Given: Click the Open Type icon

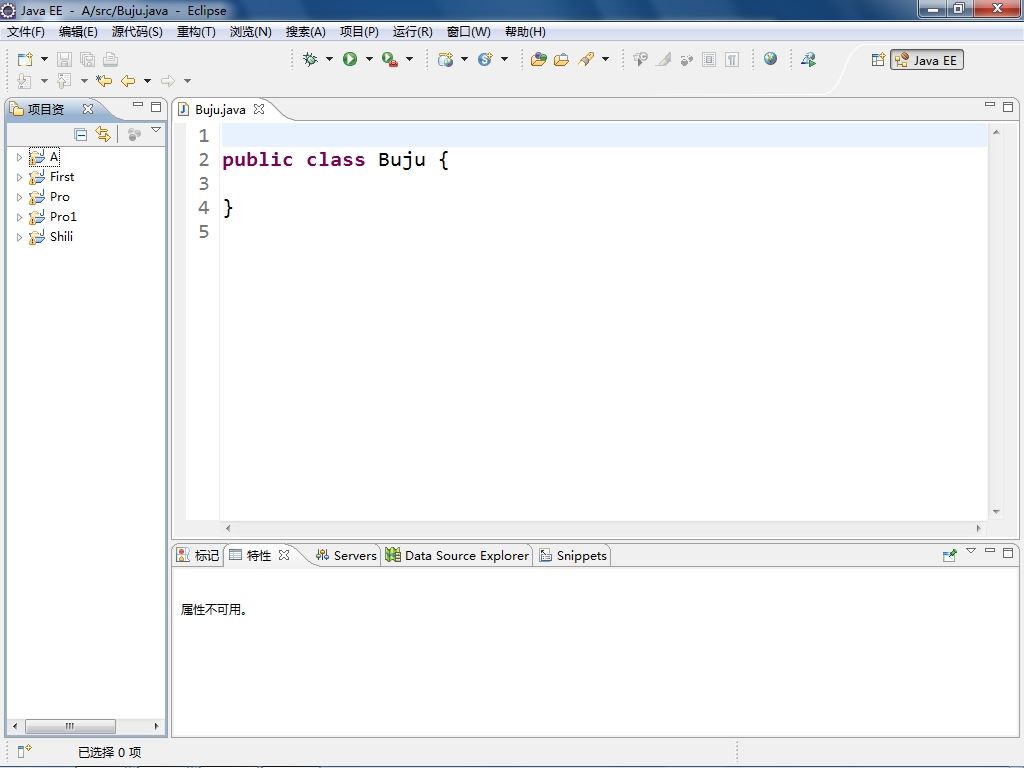Looking at the screenshot, I should click(539, 59).
